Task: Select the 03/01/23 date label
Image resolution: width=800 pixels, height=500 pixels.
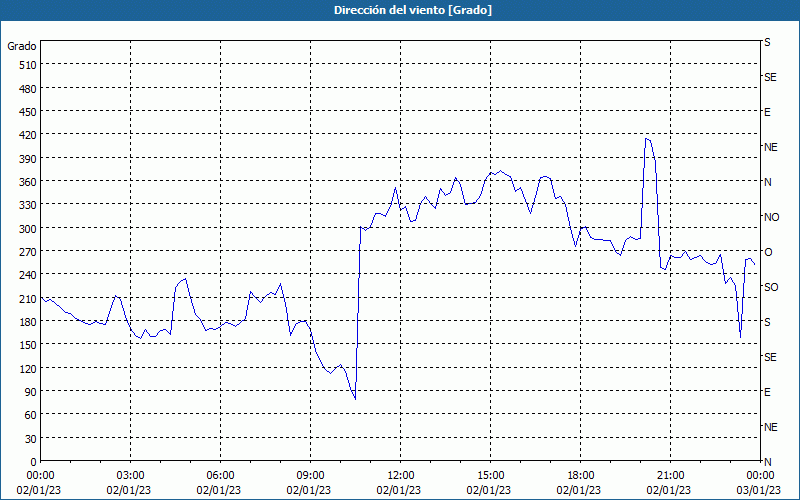Action: click(759, 490)
